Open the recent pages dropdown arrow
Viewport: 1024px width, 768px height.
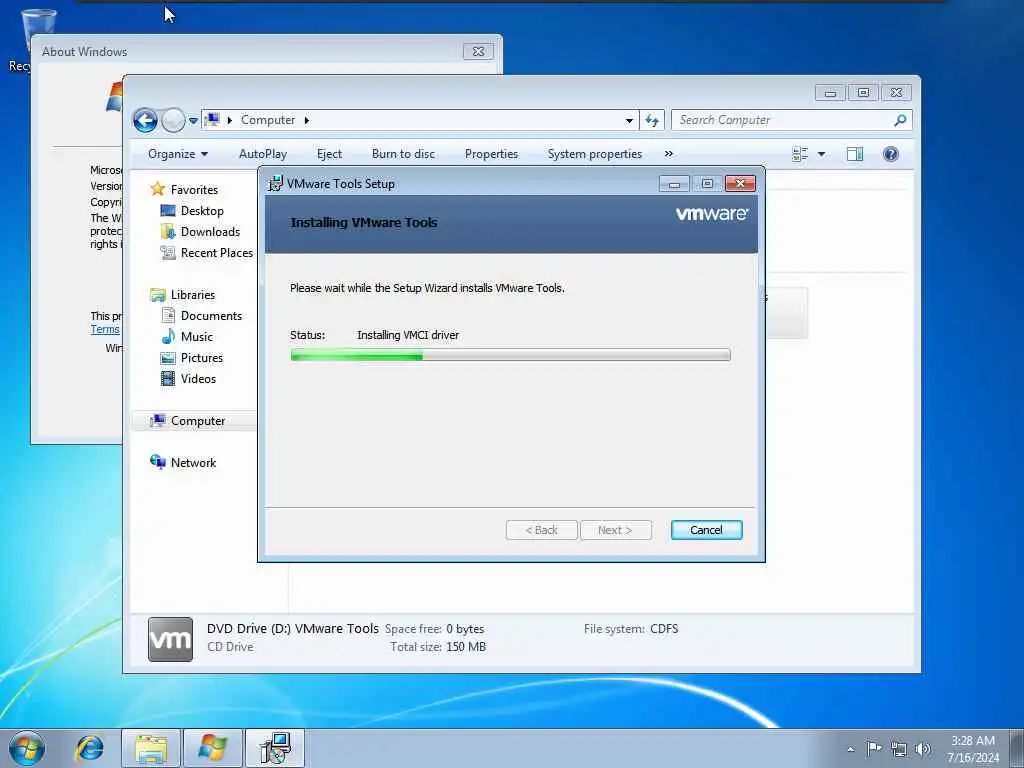tap(193, 120)
